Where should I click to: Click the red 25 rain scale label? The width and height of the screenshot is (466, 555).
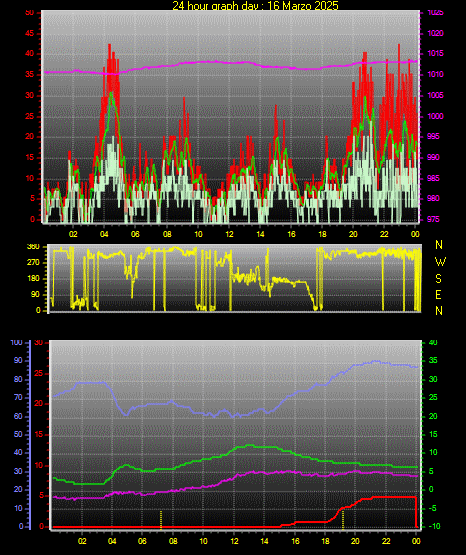pyautogui.click(x=39, y=373)
